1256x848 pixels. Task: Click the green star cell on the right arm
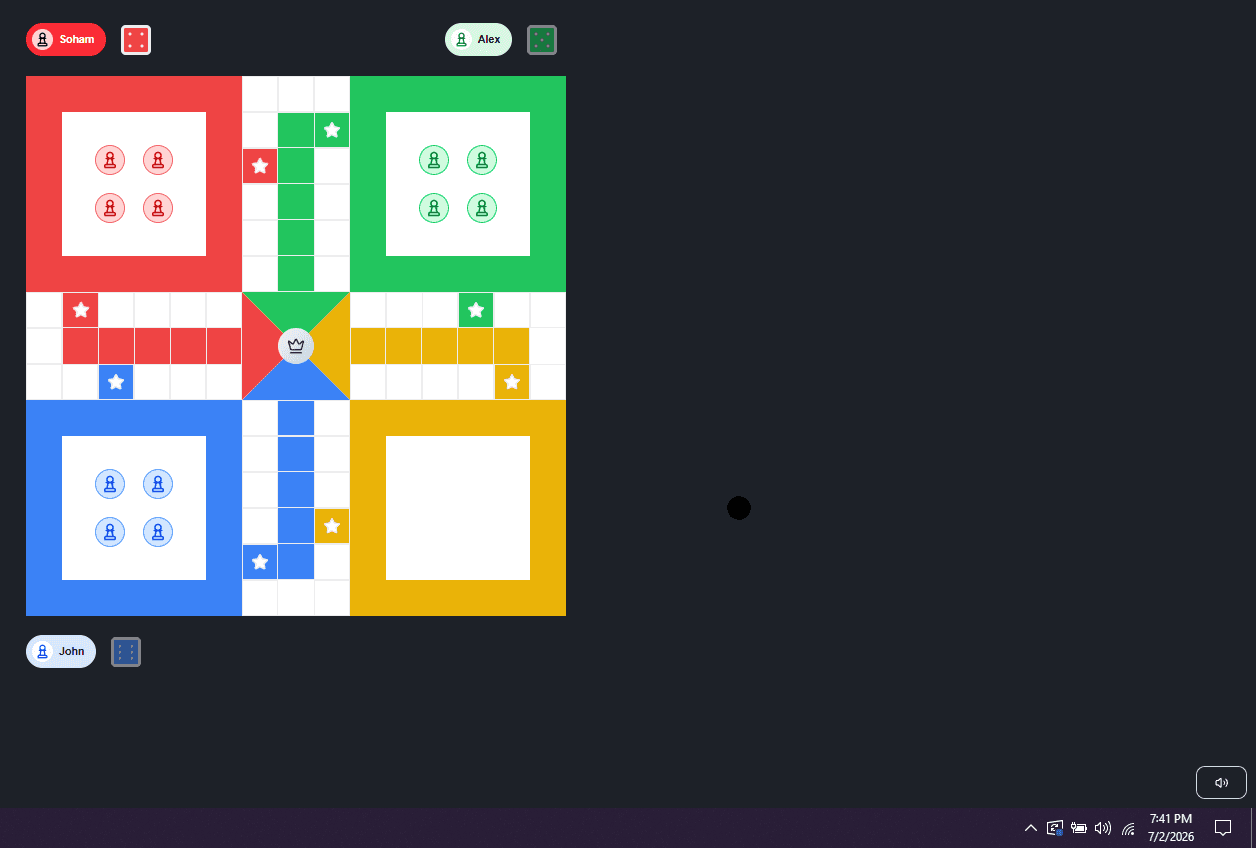pos(476,310)
